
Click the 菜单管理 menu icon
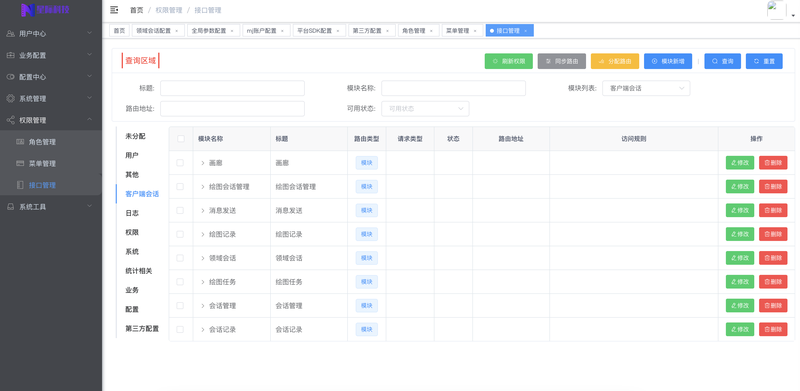click(x=20, y=164)
